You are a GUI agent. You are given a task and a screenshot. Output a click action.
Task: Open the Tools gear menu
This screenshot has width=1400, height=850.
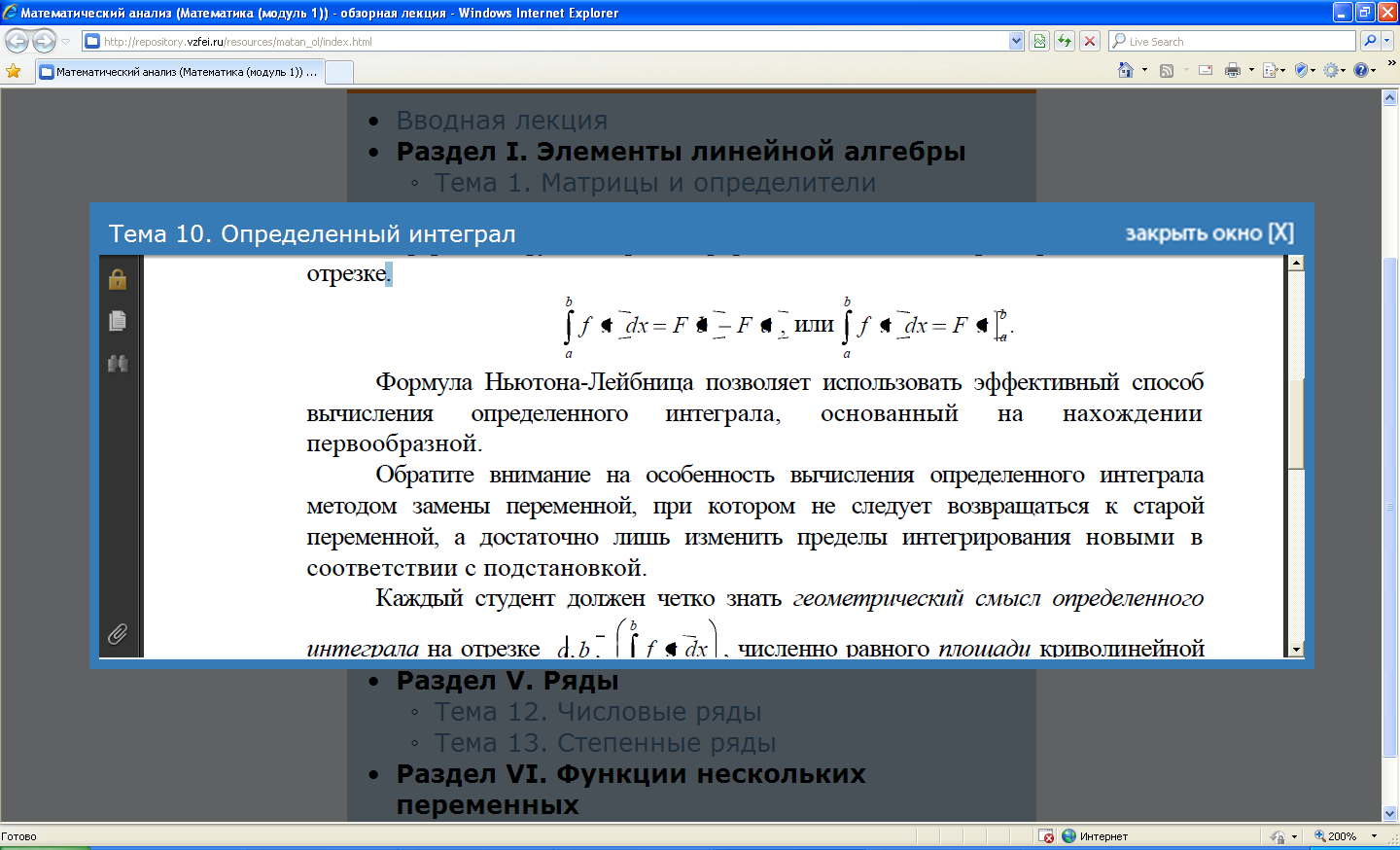[1335, 70]
